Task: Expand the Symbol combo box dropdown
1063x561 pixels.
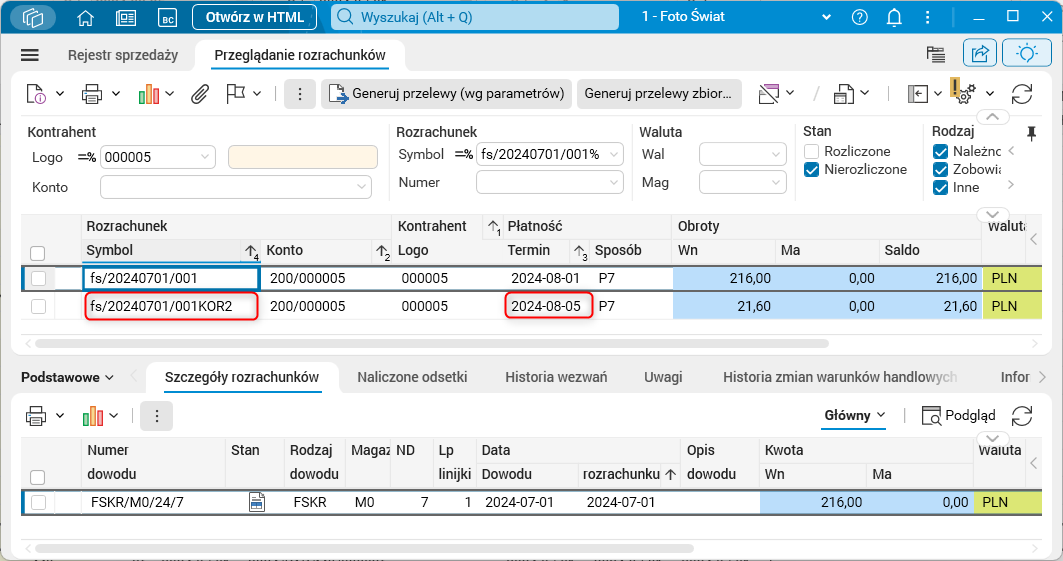Action: click(614, 154)
